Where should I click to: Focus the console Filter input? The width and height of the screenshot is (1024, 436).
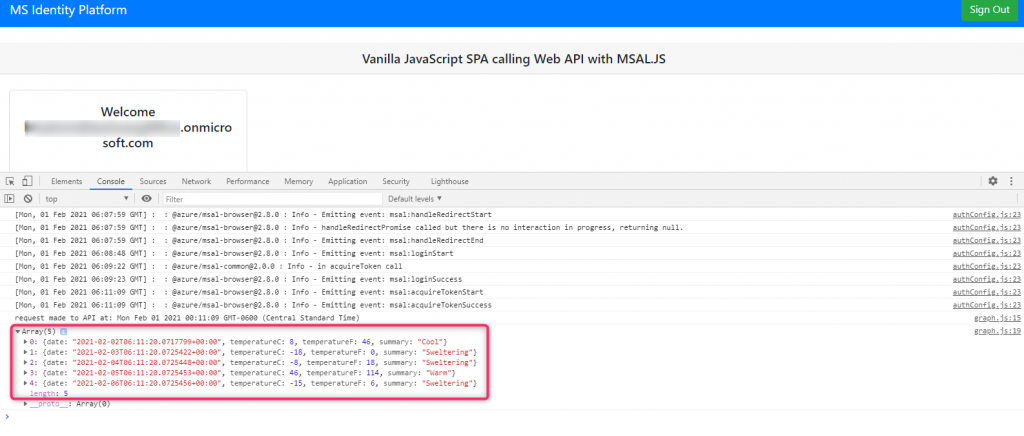tap(272, 198)
